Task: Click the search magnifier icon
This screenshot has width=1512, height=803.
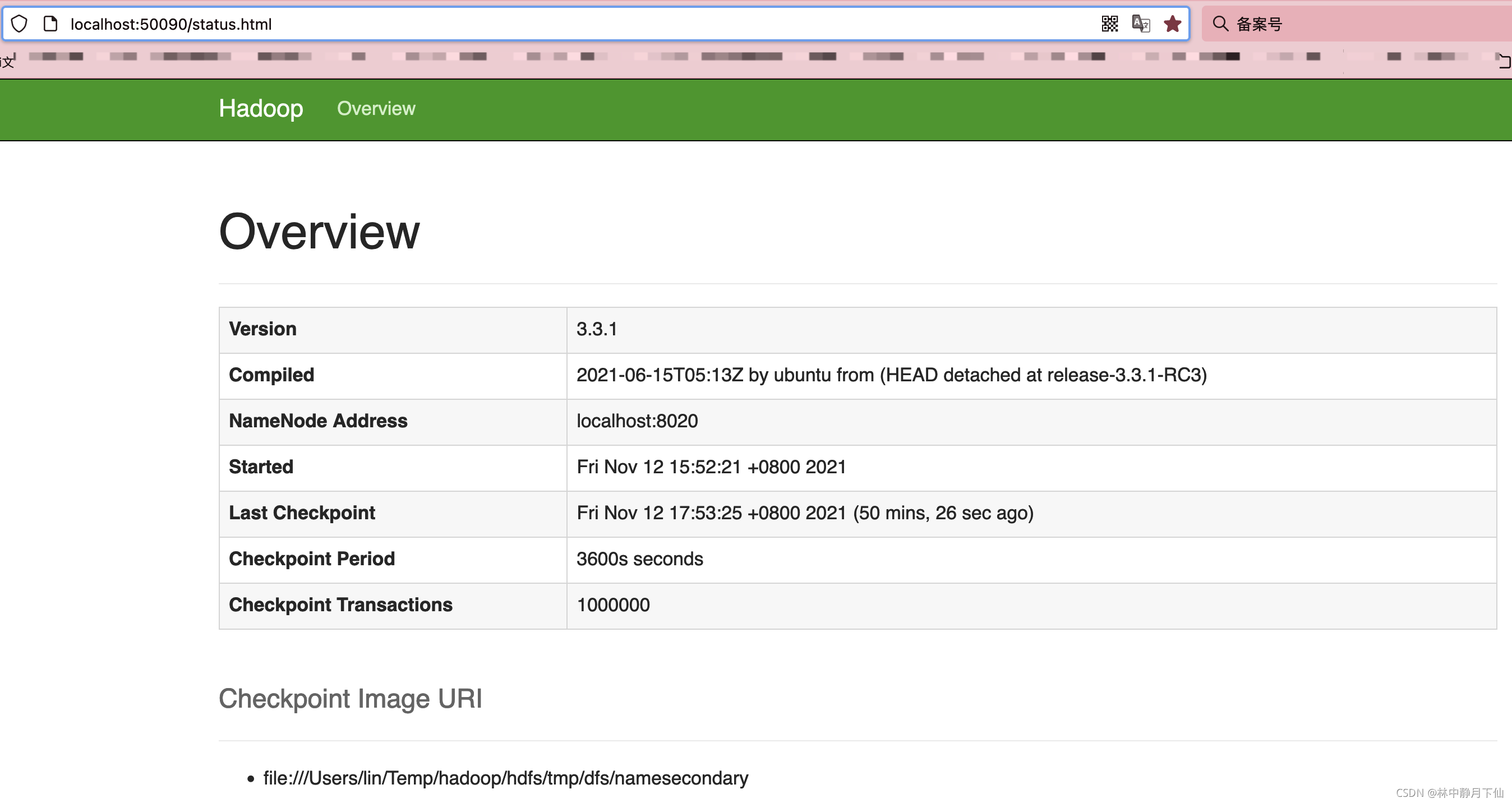Action: pos(1220,24)
